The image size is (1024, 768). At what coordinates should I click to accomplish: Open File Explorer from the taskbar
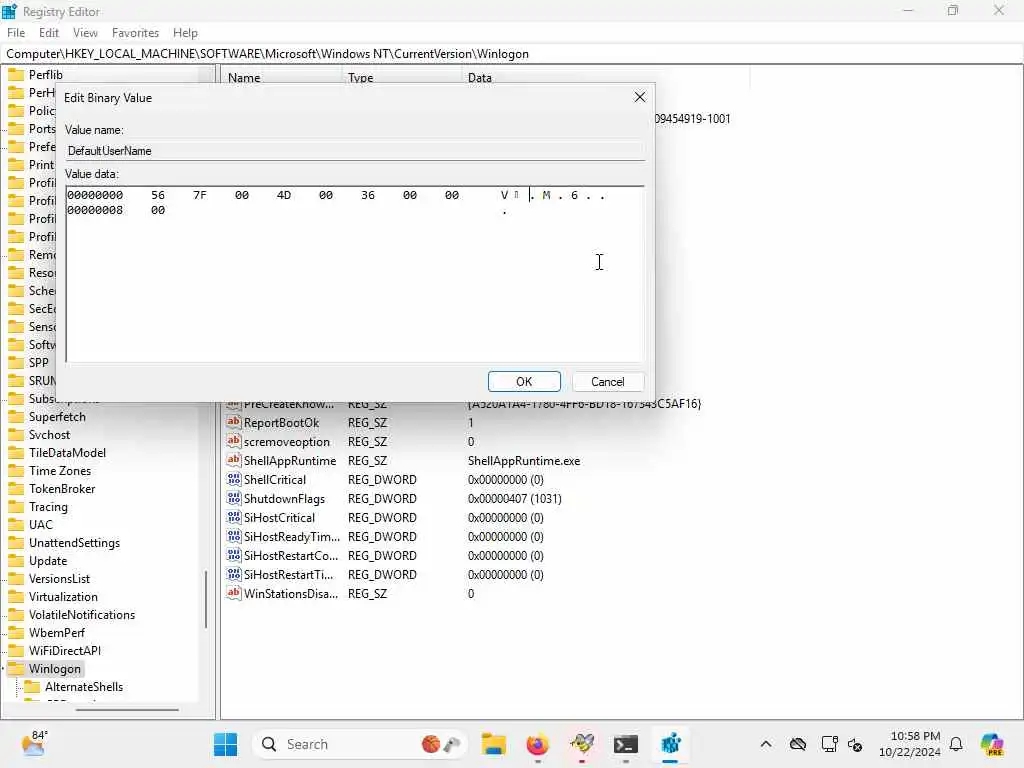[494, 744]
